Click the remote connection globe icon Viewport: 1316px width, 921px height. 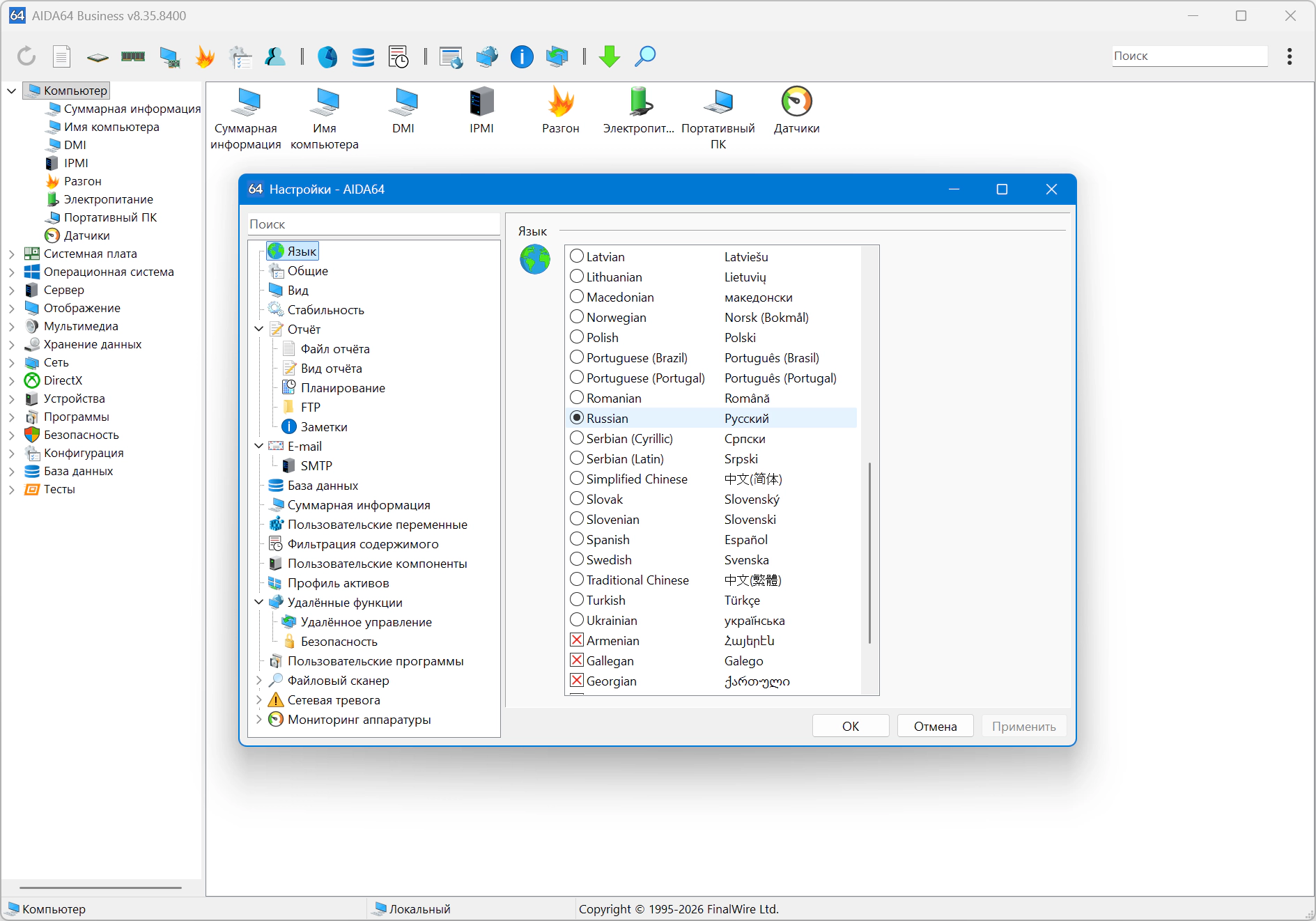tap(487, 56)
